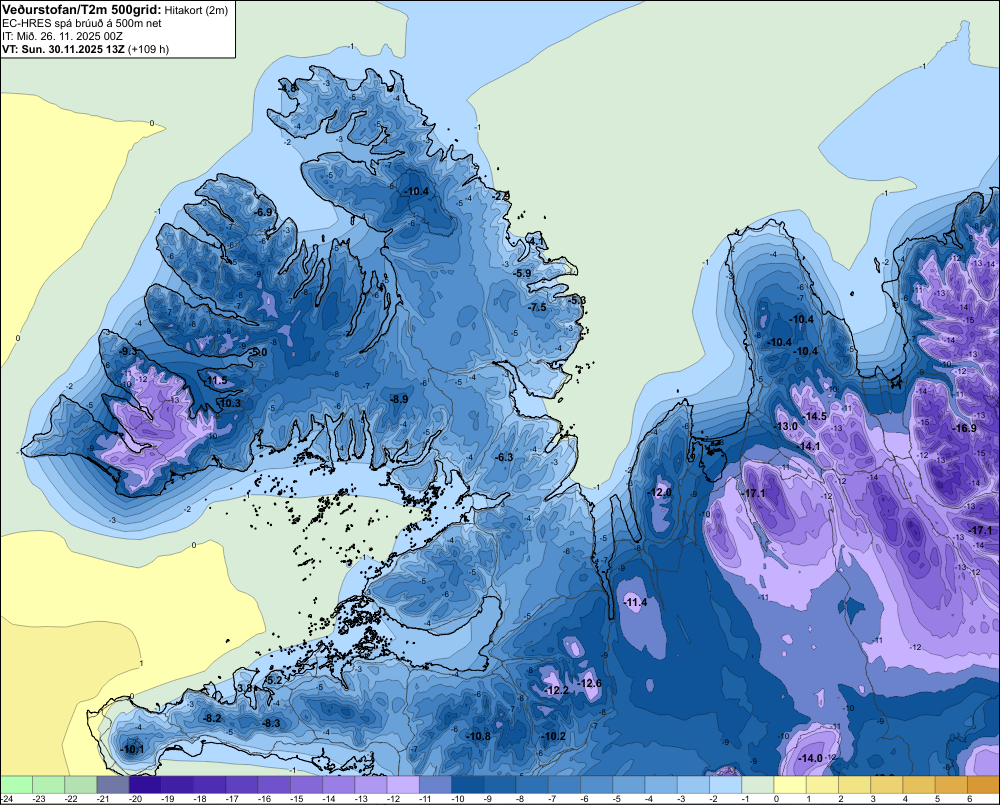Image resolution: width=1000 pixels, height=805 pixels.
Task: Click the -10.2 temperature label
Action: (554, 736)
